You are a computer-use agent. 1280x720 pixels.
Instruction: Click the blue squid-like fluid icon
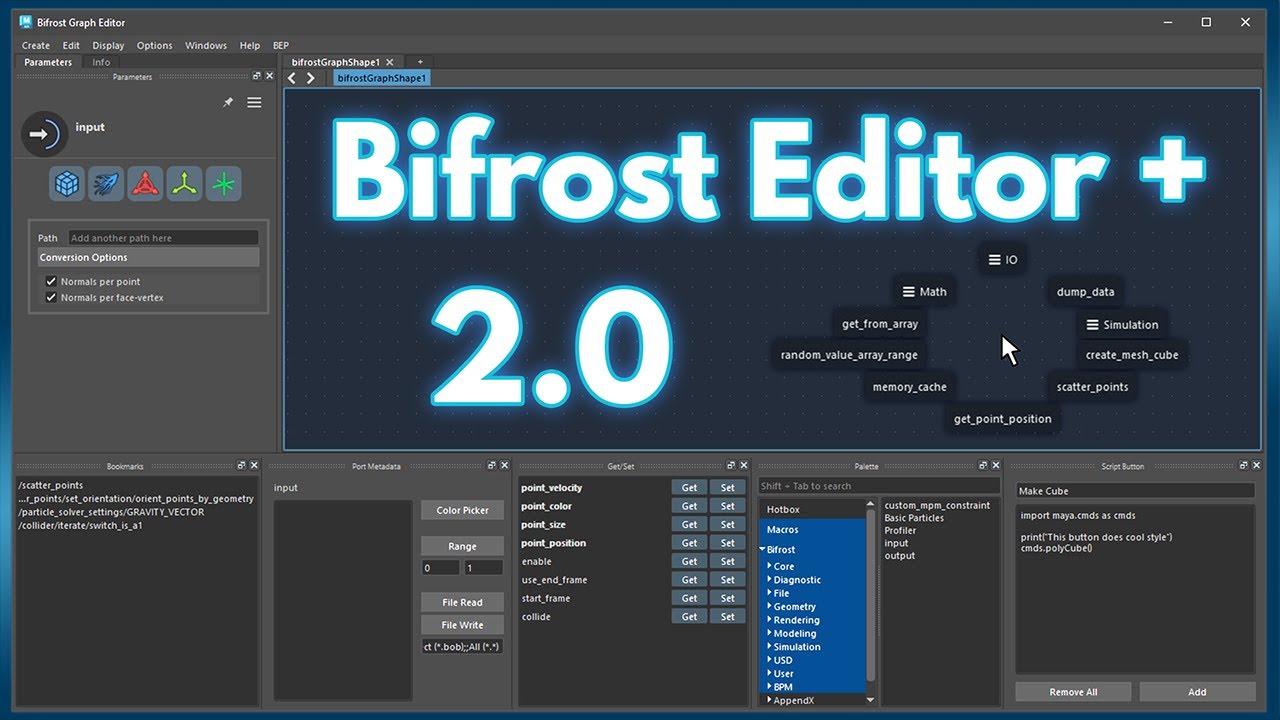click(x=106, y=184)
